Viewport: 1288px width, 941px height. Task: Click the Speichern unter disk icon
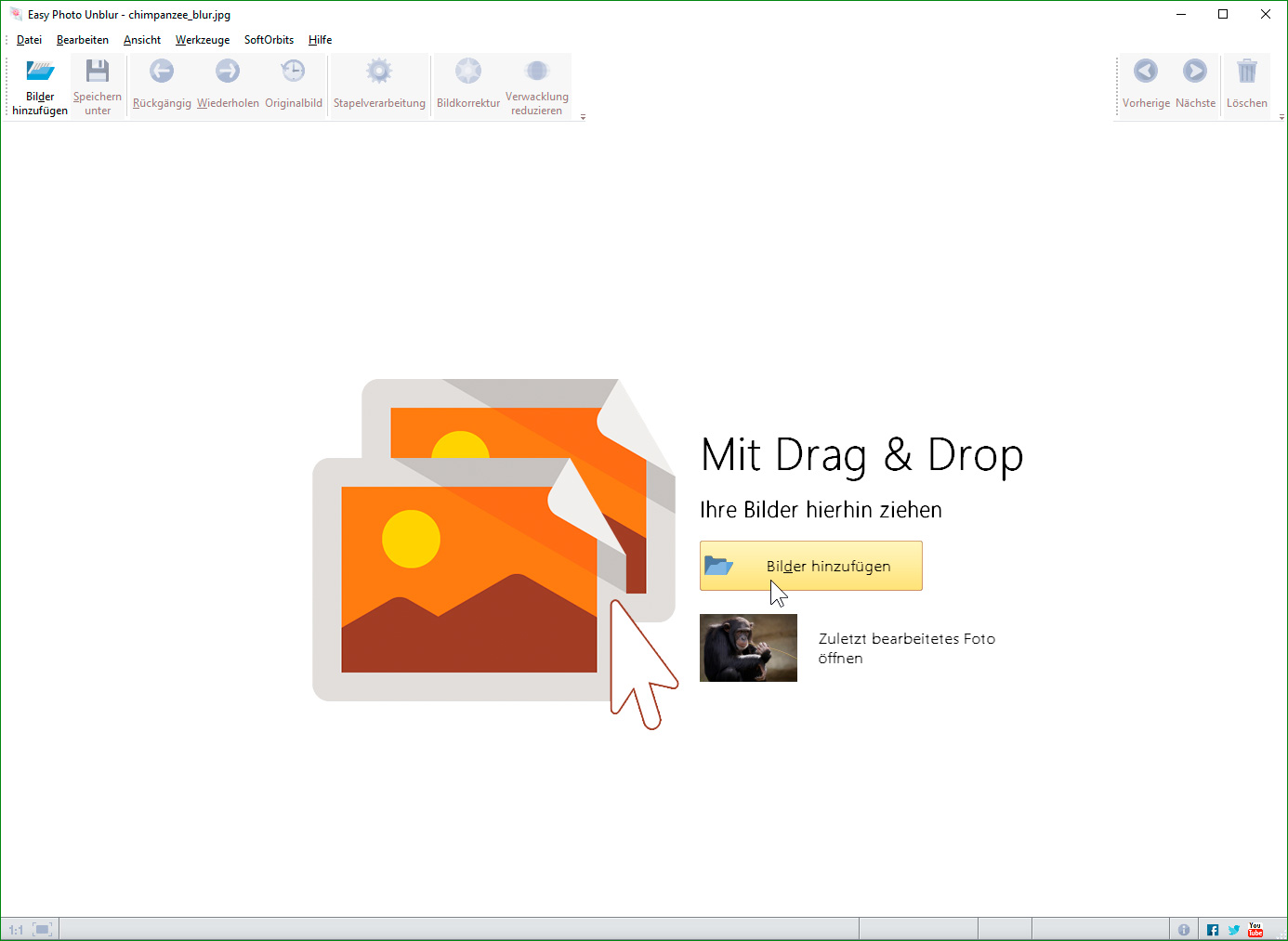(98, 72)
